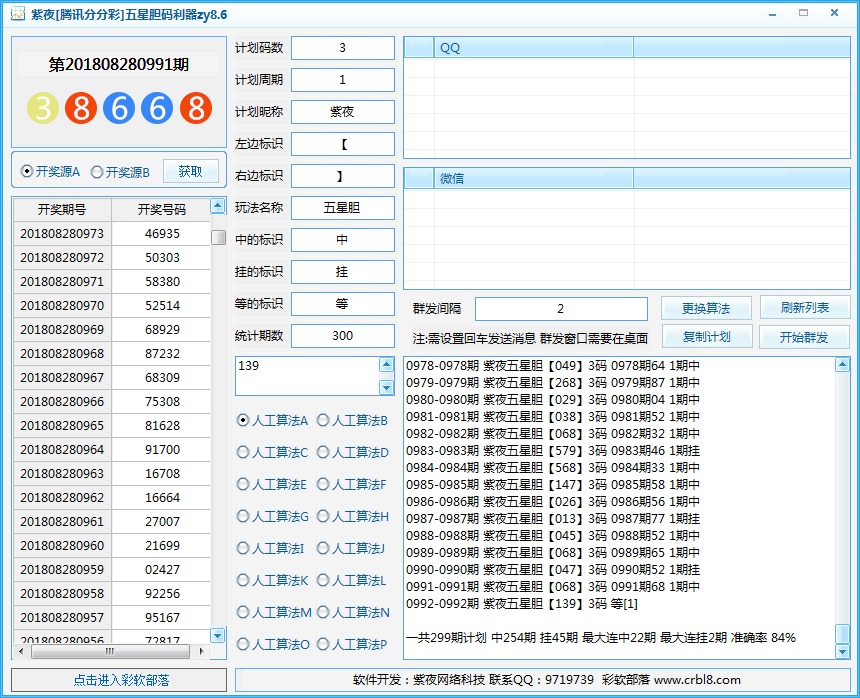Click the last red lottery ball 8
Screen dimensions: 860x698
[x=196, y=108]
